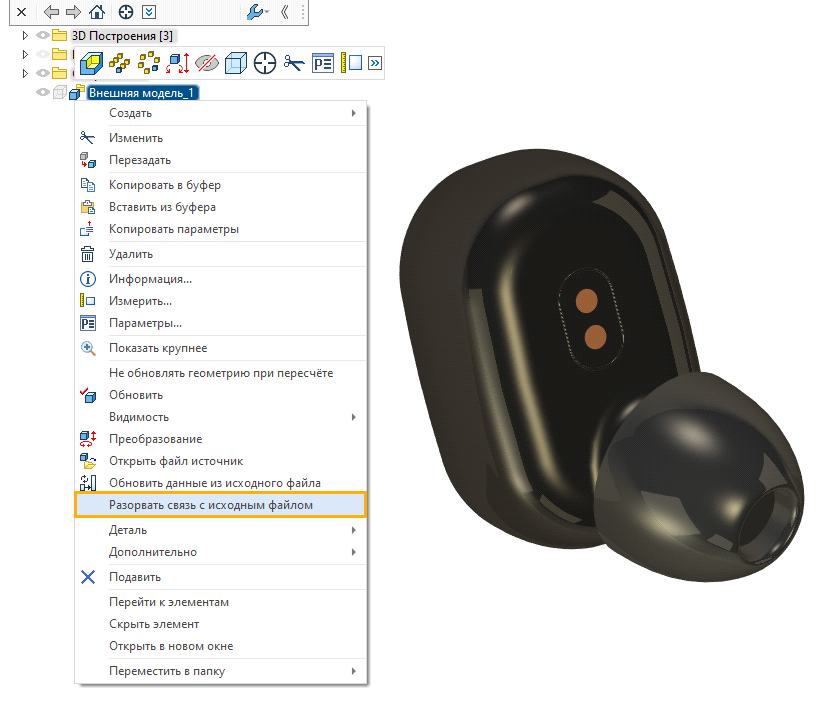Image resolution: width=830 pixels, height=726 pixels.
Task: Select 'Открыть файл источник' from the context menu
Action: tap(176, 461)
